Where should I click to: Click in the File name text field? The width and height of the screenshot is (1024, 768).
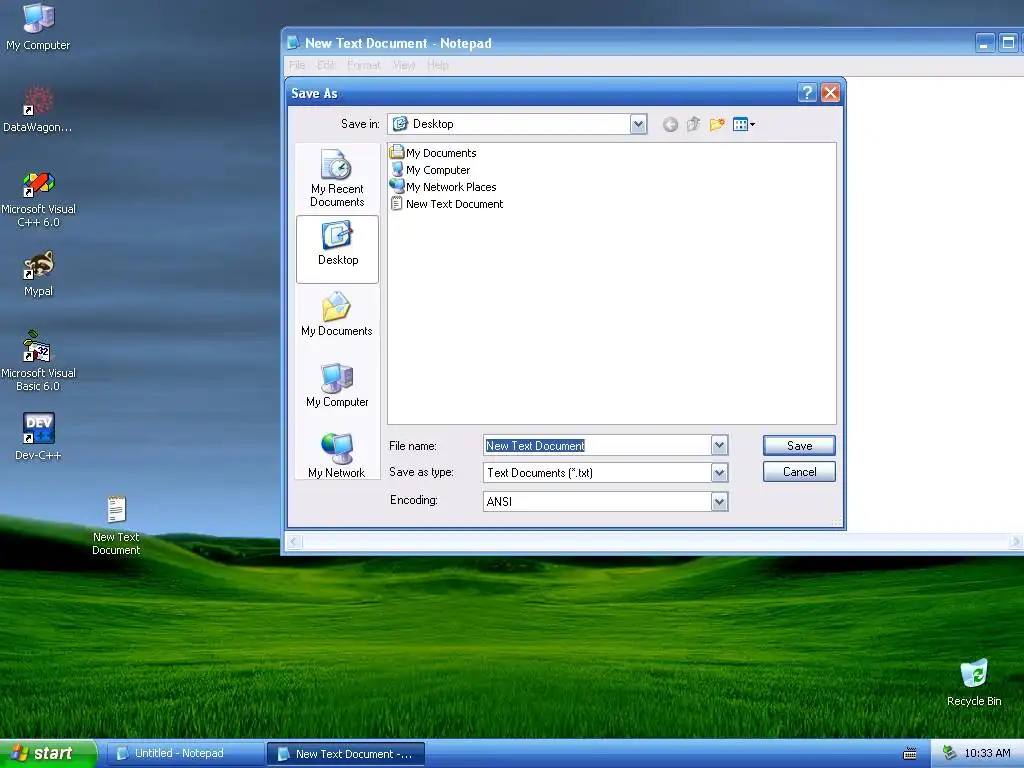(597, 445)
